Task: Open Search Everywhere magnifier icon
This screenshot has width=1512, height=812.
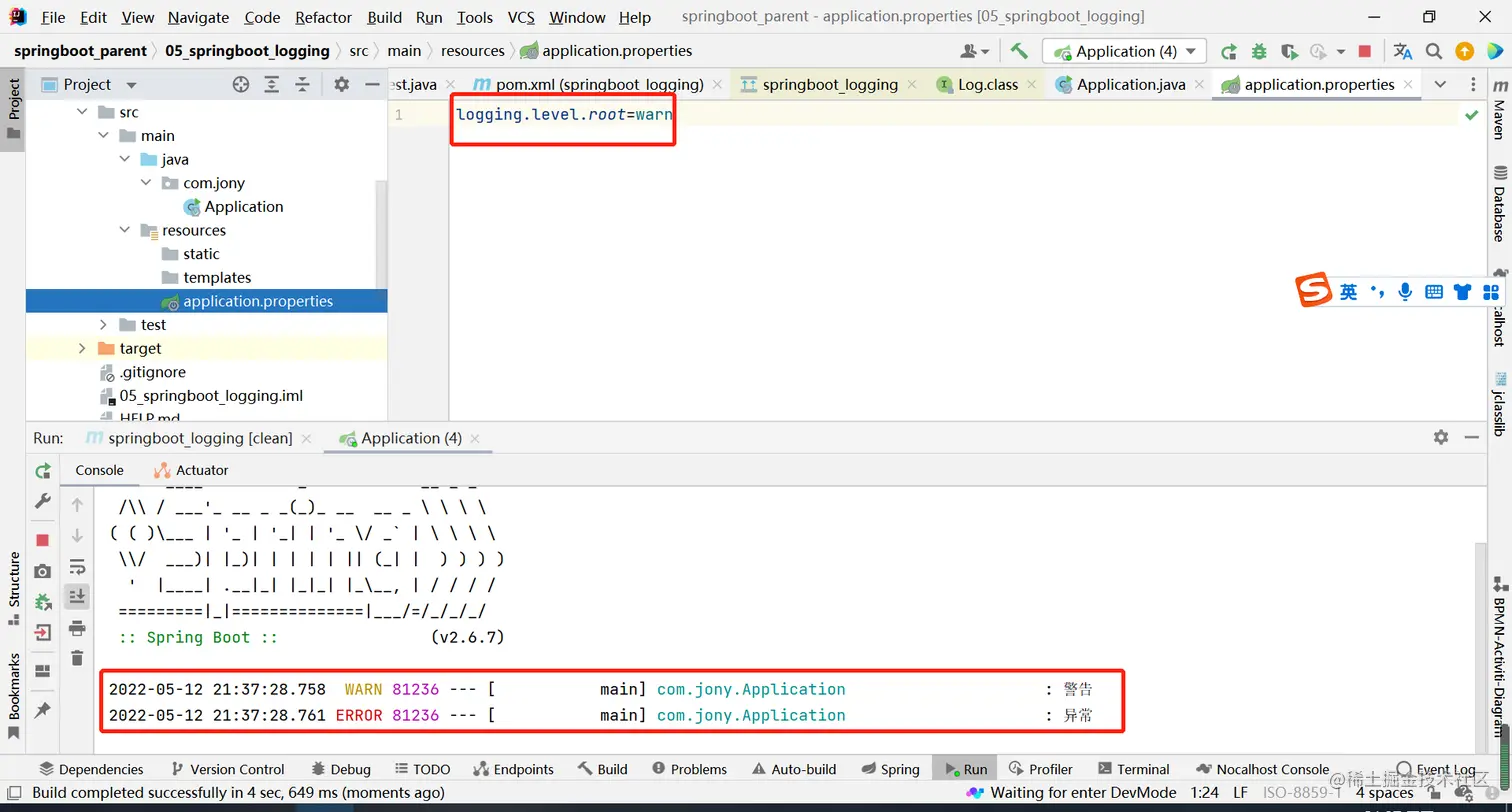Action: coord(1434,51)
